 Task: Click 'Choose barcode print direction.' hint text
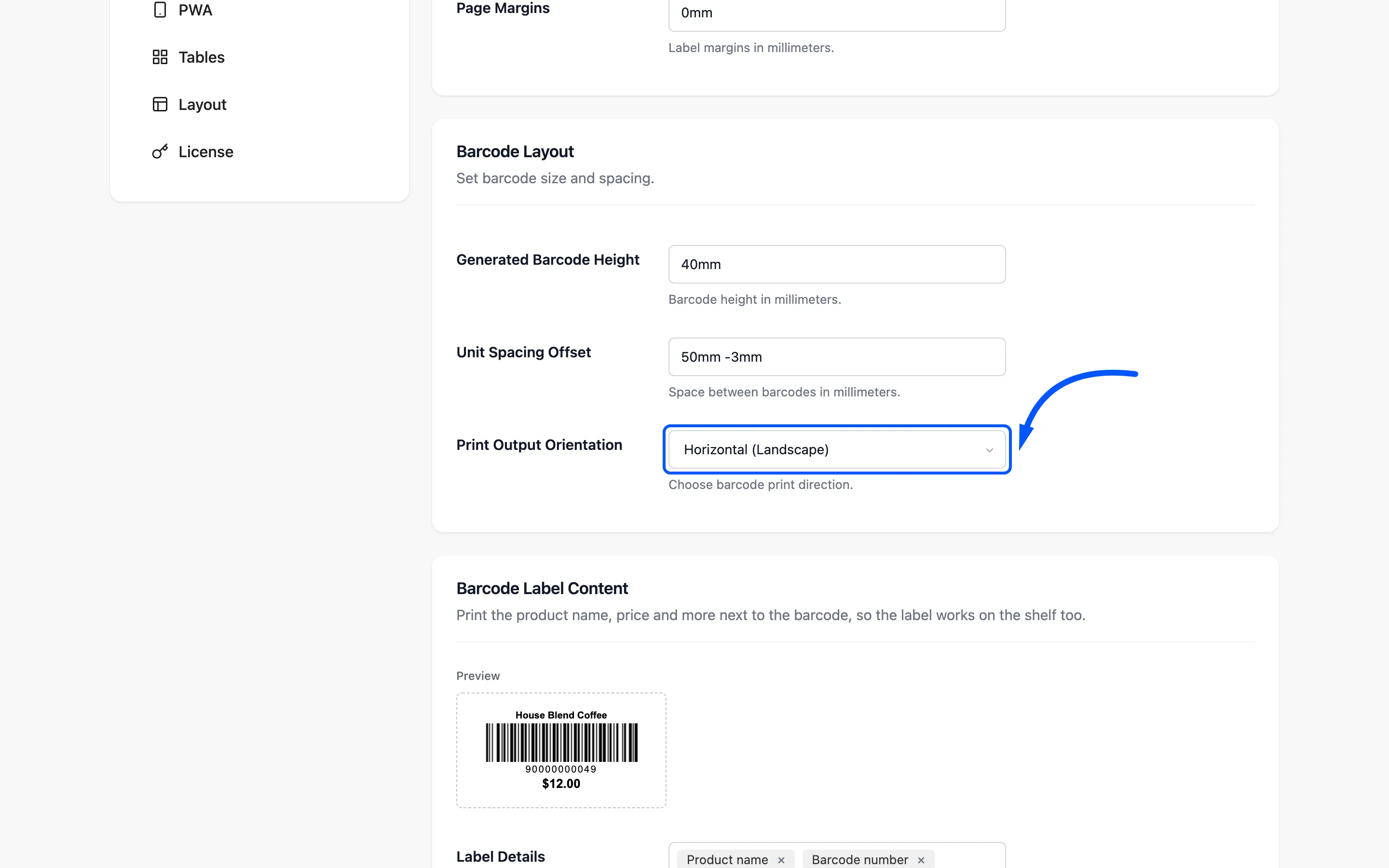[761, 485]
